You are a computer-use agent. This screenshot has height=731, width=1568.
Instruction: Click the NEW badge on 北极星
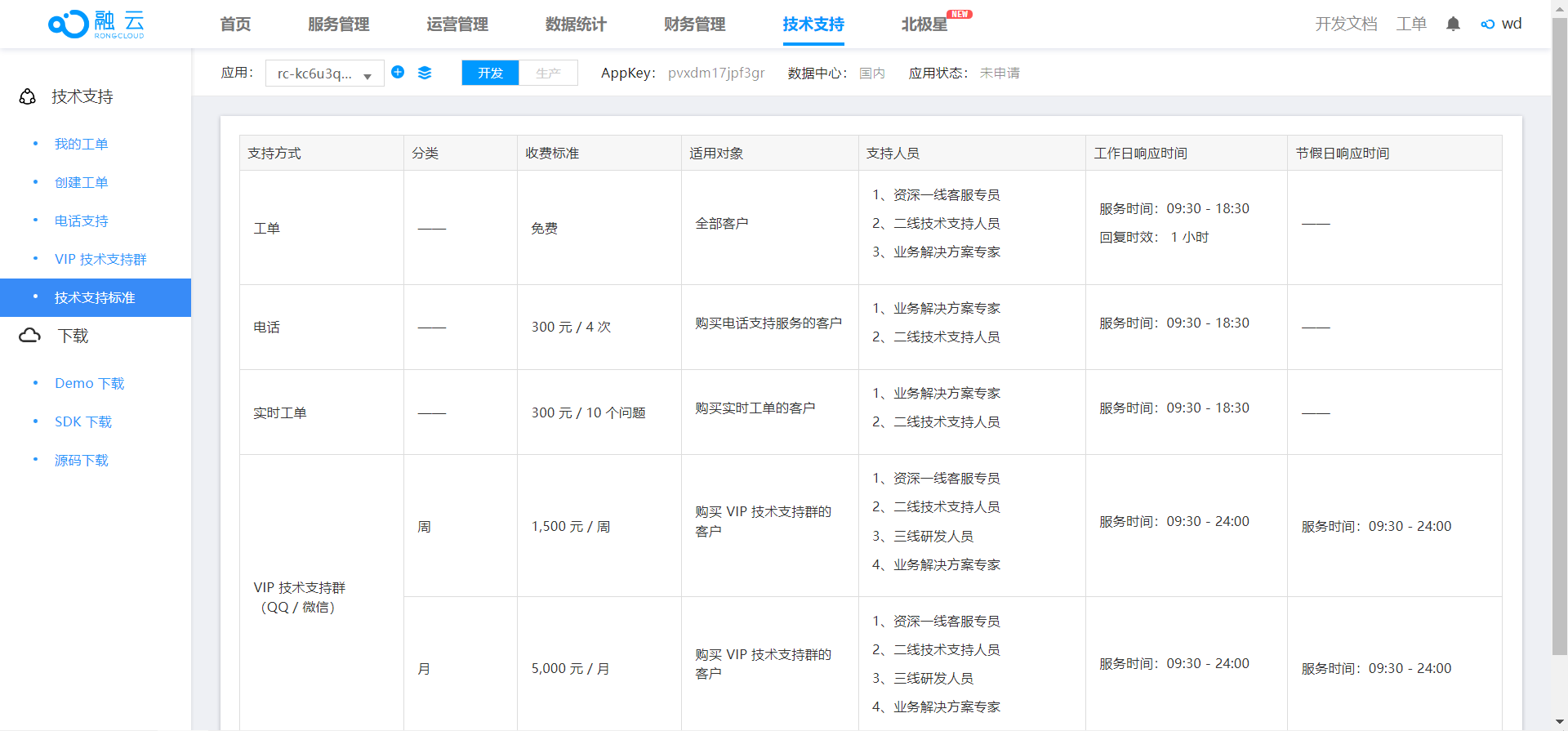(960, 14)
